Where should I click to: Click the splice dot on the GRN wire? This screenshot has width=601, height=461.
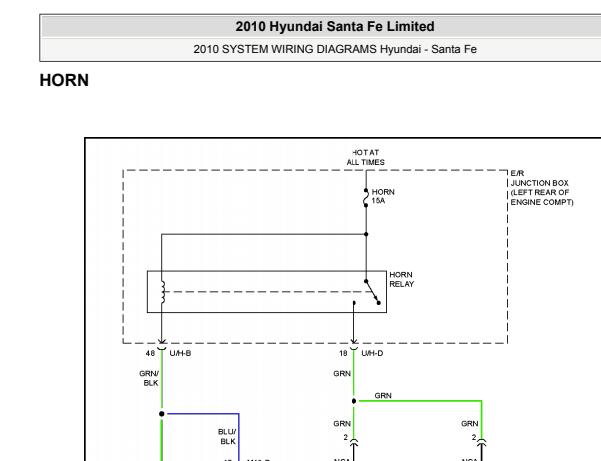[x=354, y=401]
